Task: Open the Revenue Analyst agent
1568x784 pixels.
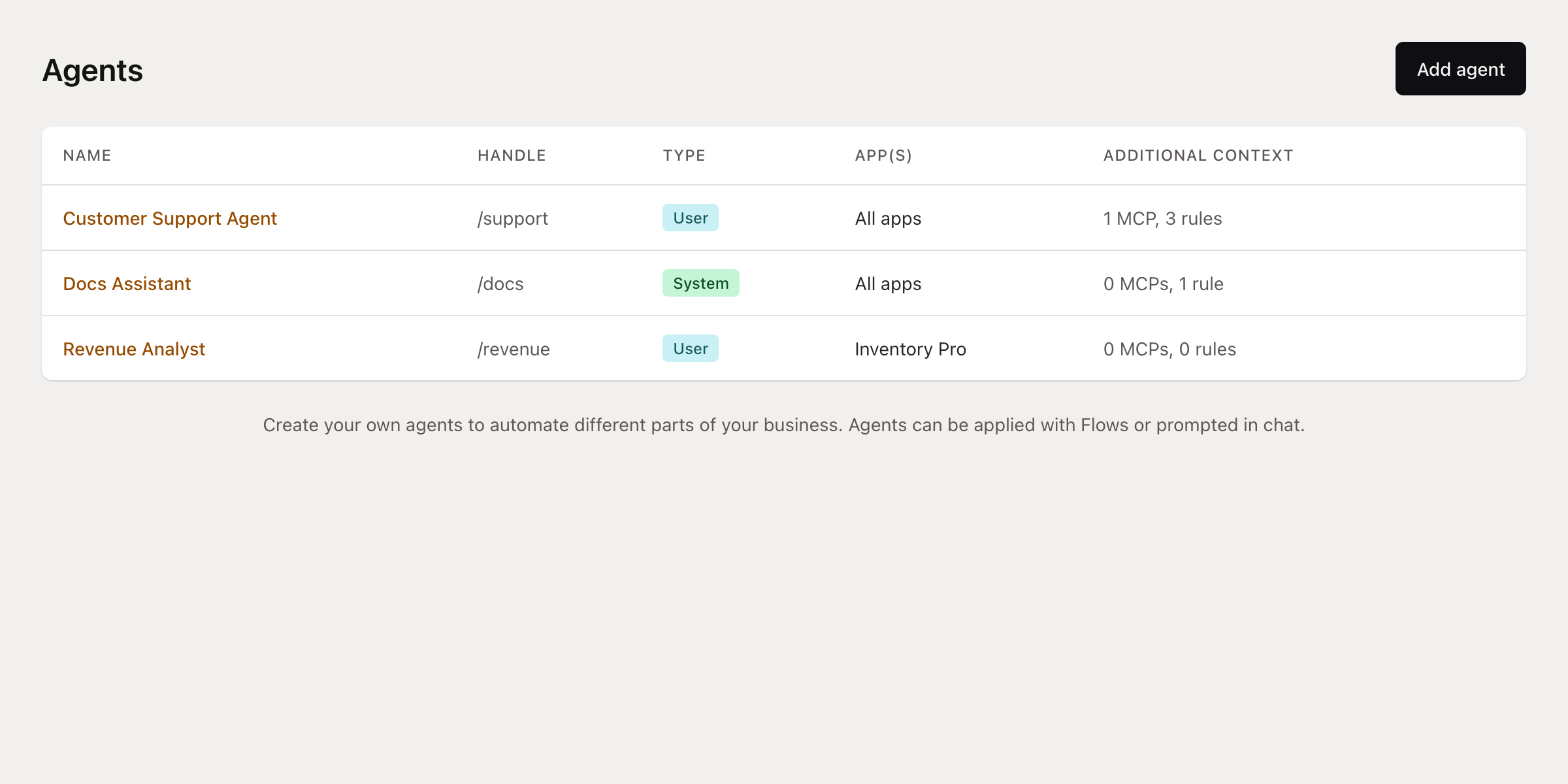Action: [134, 349]
